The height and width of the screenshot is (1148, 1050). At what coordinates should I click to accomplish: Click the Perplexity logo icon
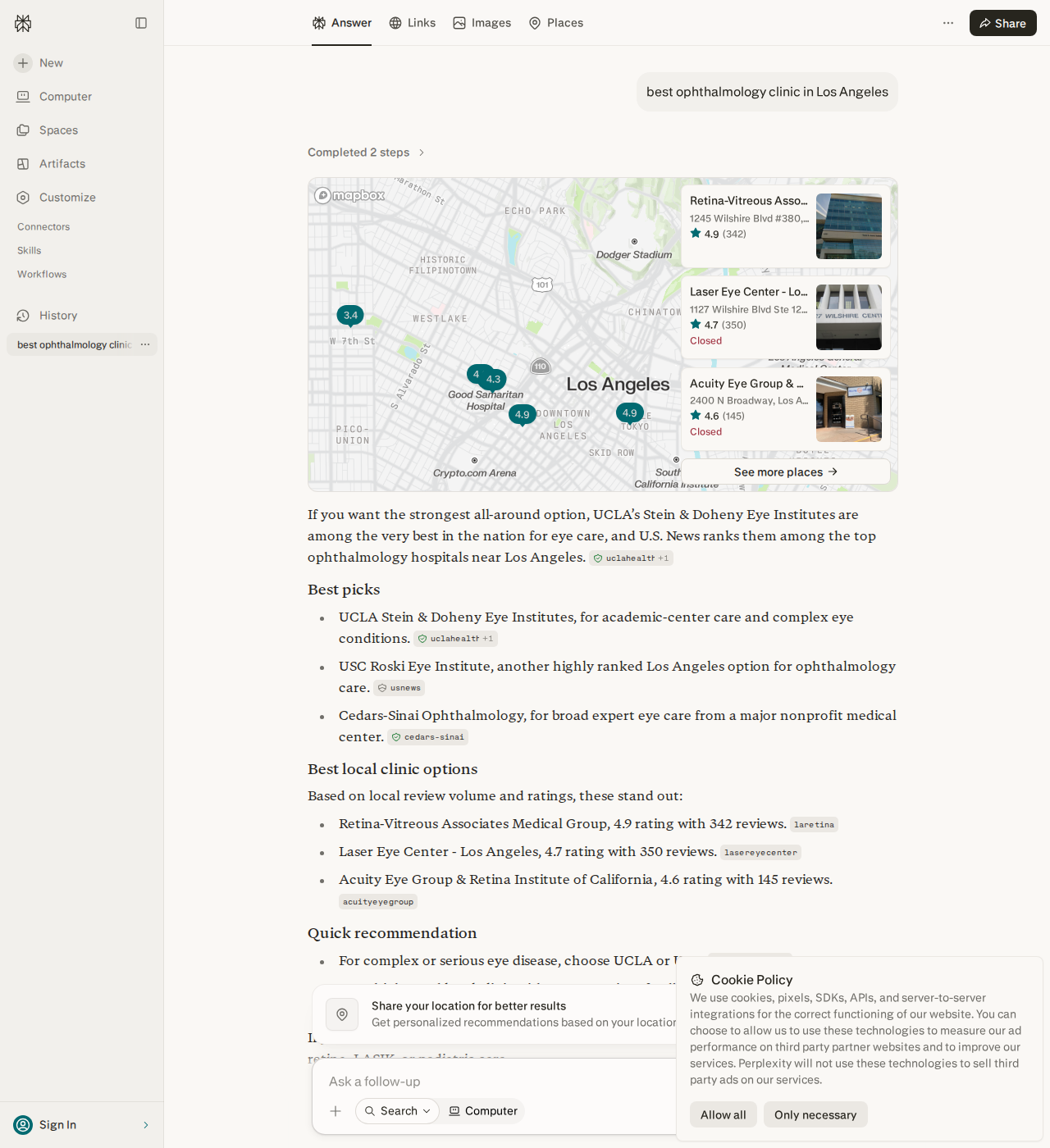23,24
